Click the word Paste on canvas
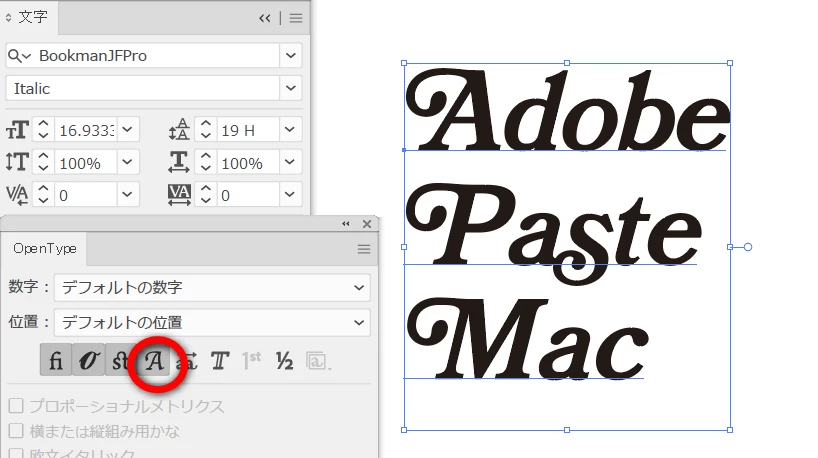 point(553,232)
